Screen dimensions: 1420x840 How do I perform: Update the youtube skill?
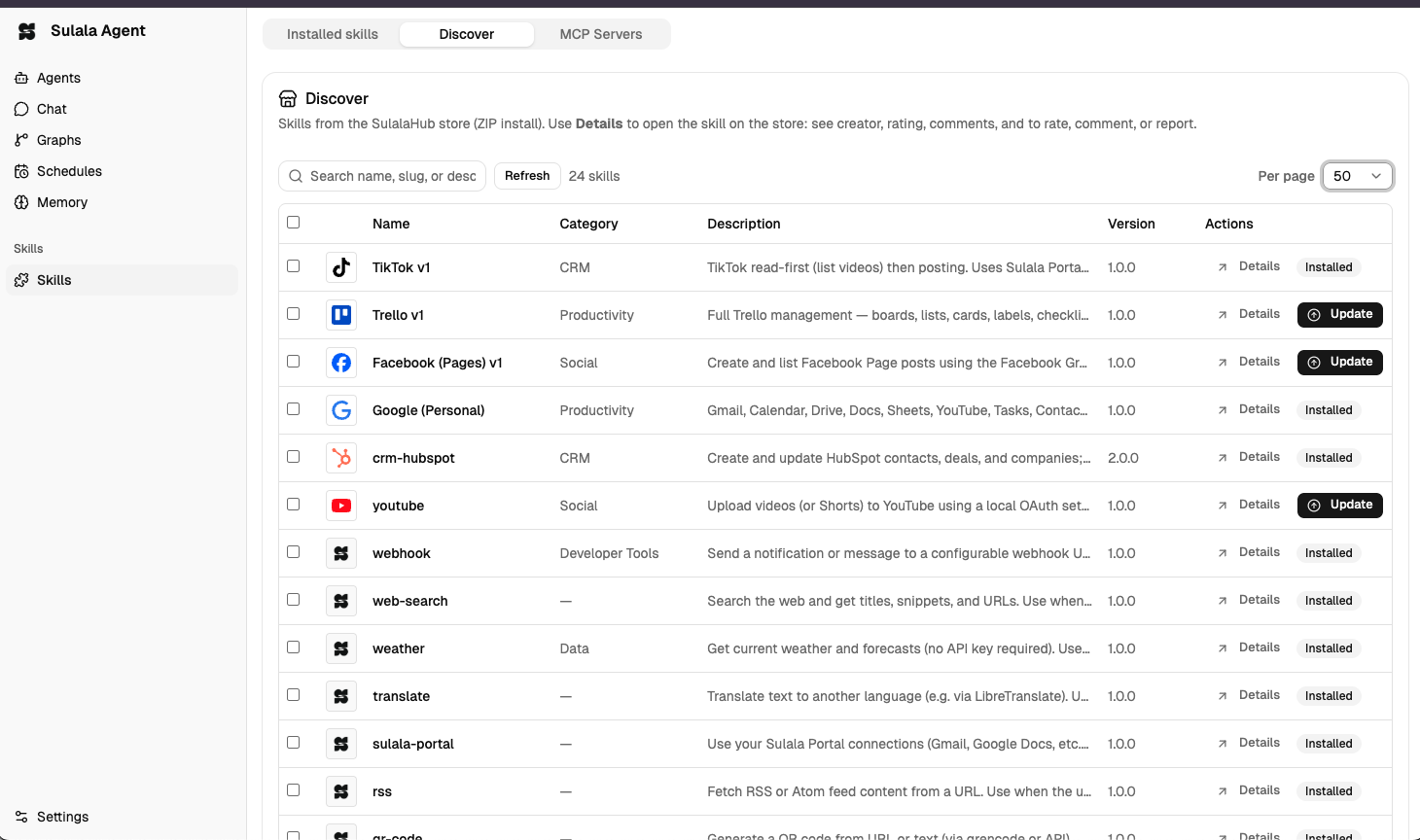pyautogui.click(x=1340, y=506)
